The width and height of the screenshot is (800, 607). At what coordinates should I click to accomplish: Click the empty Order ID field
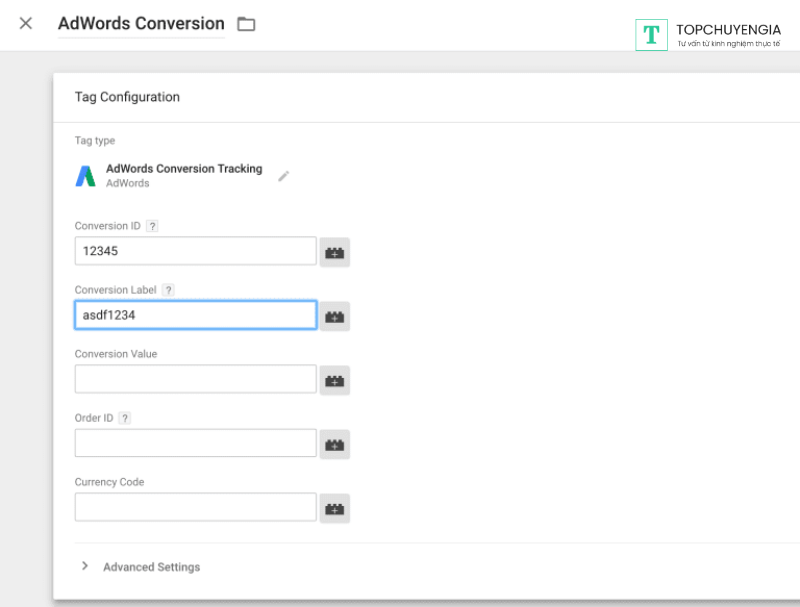click(195, 443)
